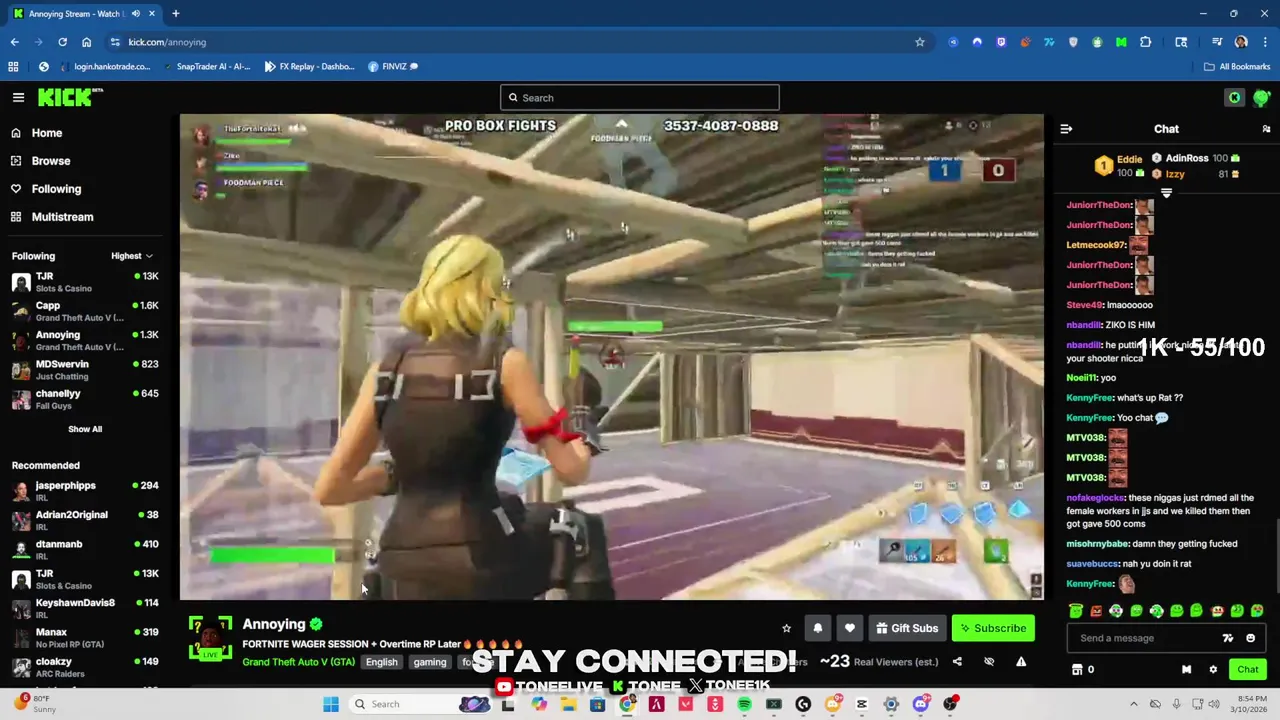
Task: Toggle the hidden-eye visibility icon under stream
Action: (989, 661)
